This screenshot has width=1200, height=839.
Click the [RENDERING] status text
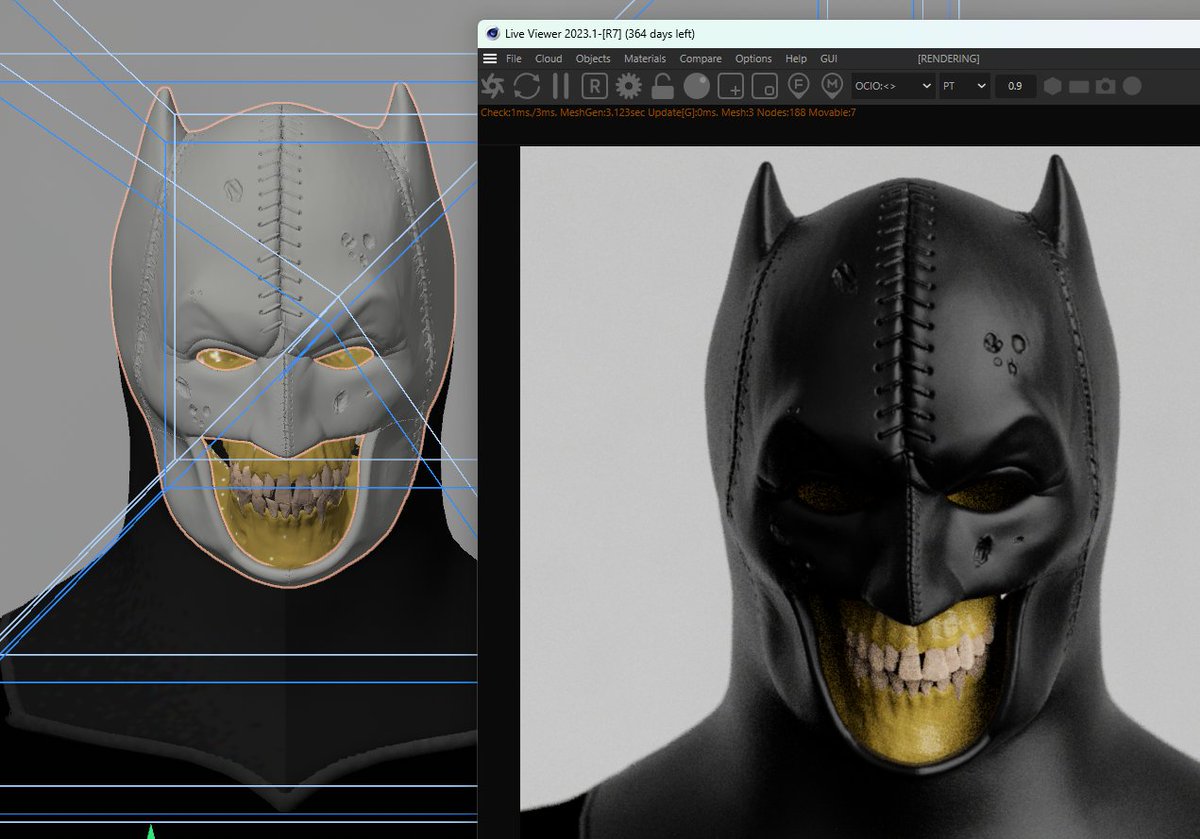[948, 59]
